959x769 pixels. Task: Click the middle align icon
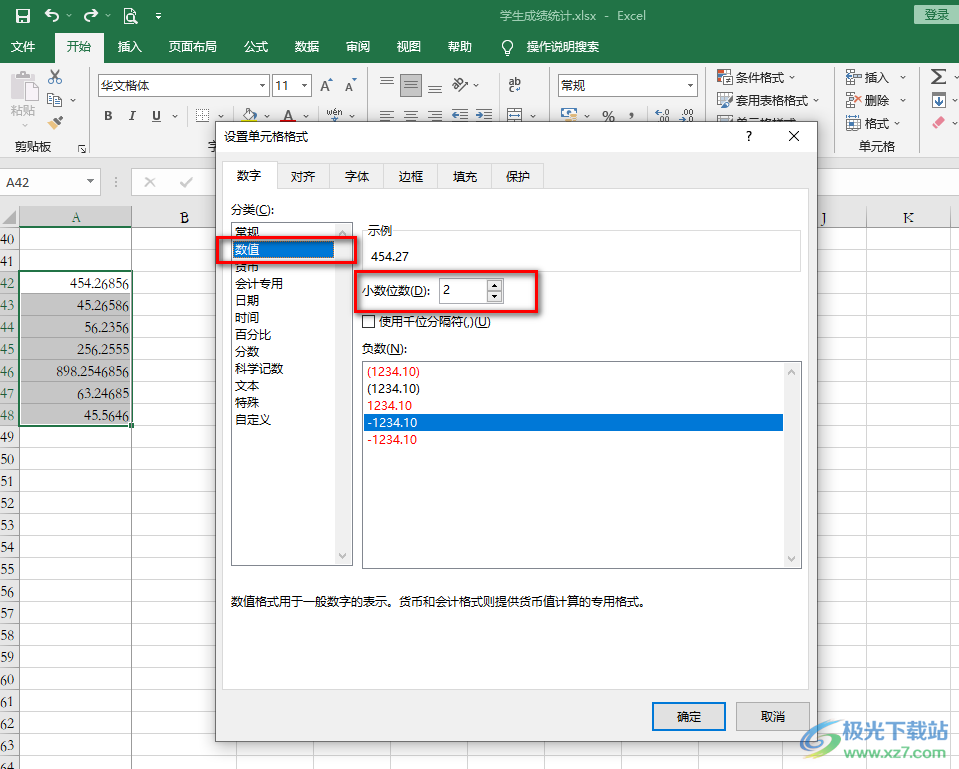(x=411, y=86)
